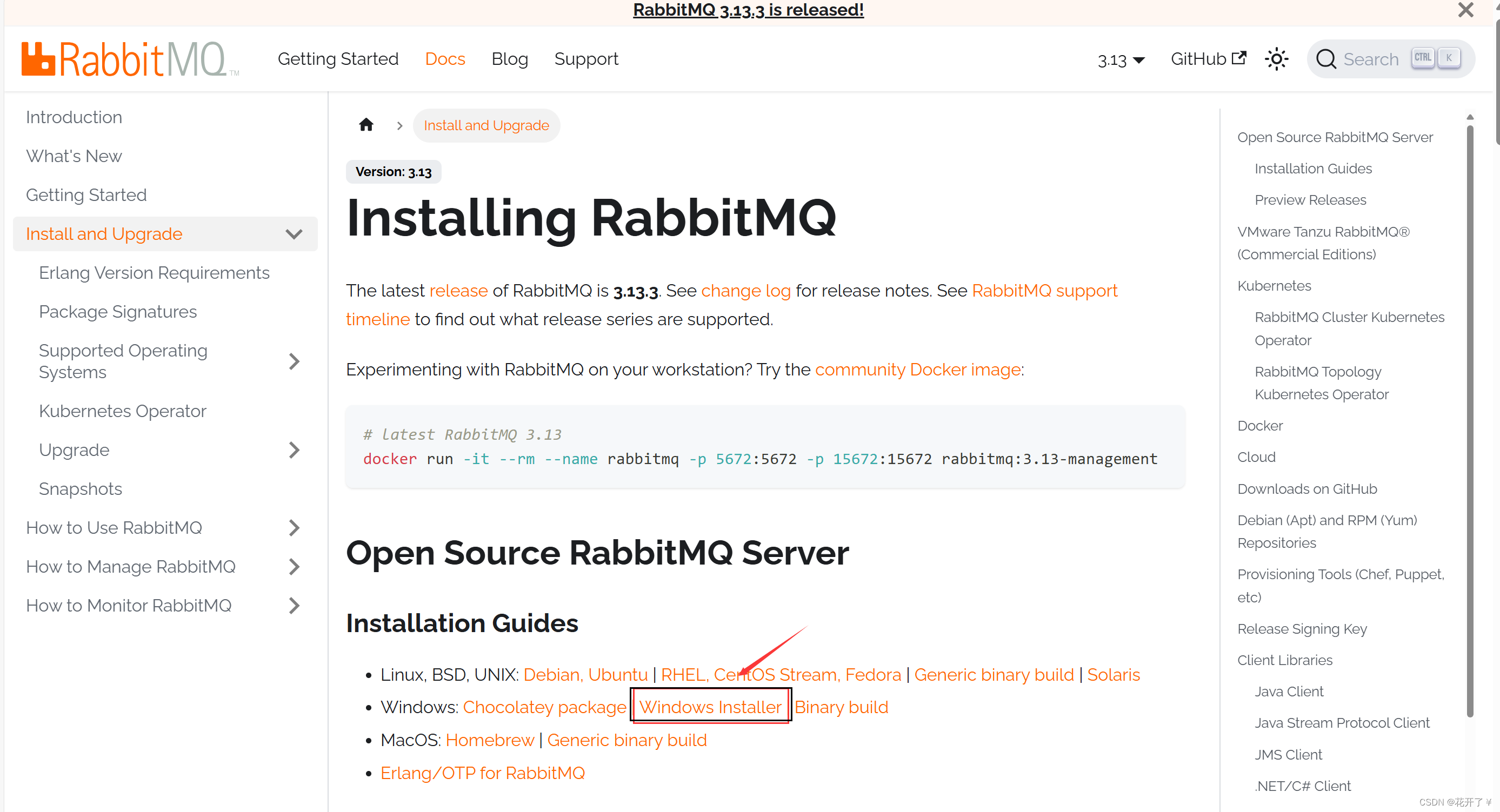1500x812 pixels.
Task: Open the 3.13 version dropdown
Action: tap(1121, 60)
